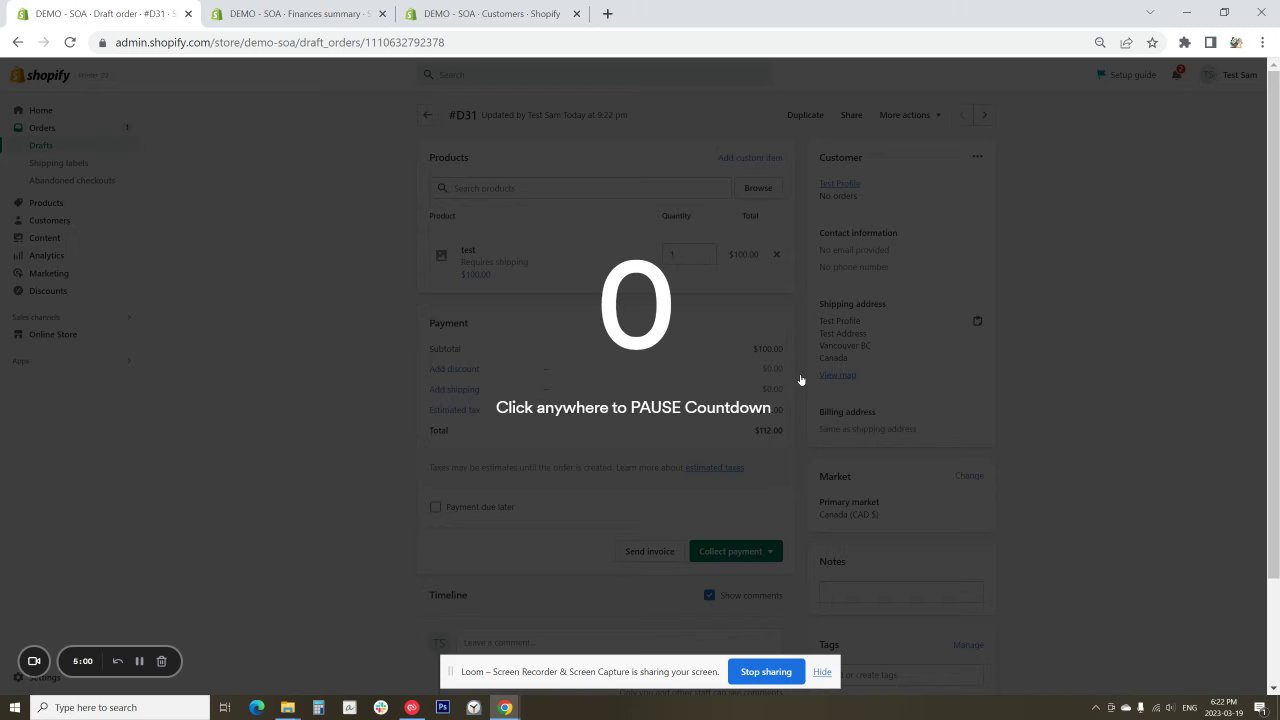This screenshot has height=720, width=1280.
Task: Open the More actions dropdown
Action: click(910, 115)
